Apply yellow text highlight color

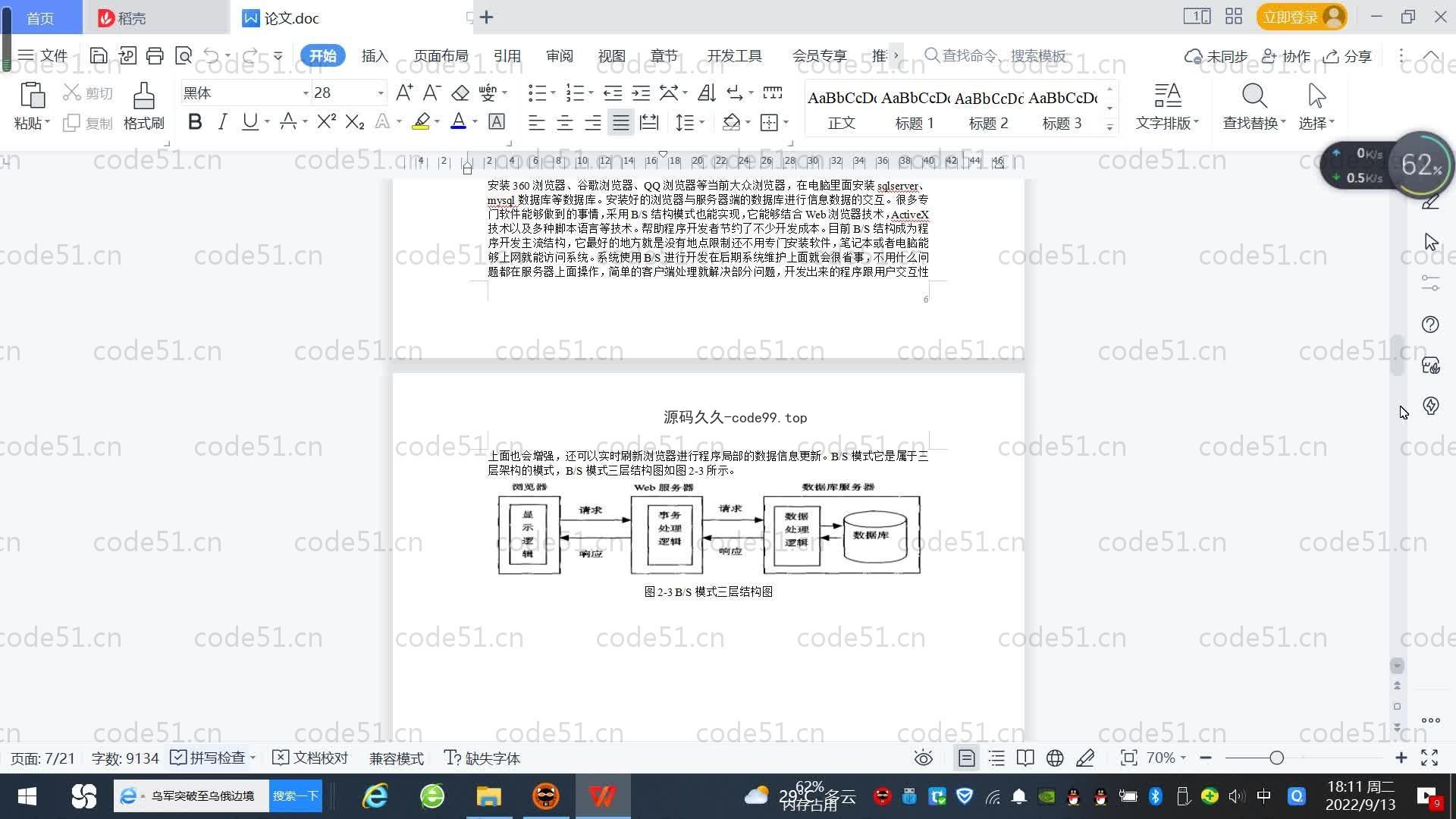420,121
